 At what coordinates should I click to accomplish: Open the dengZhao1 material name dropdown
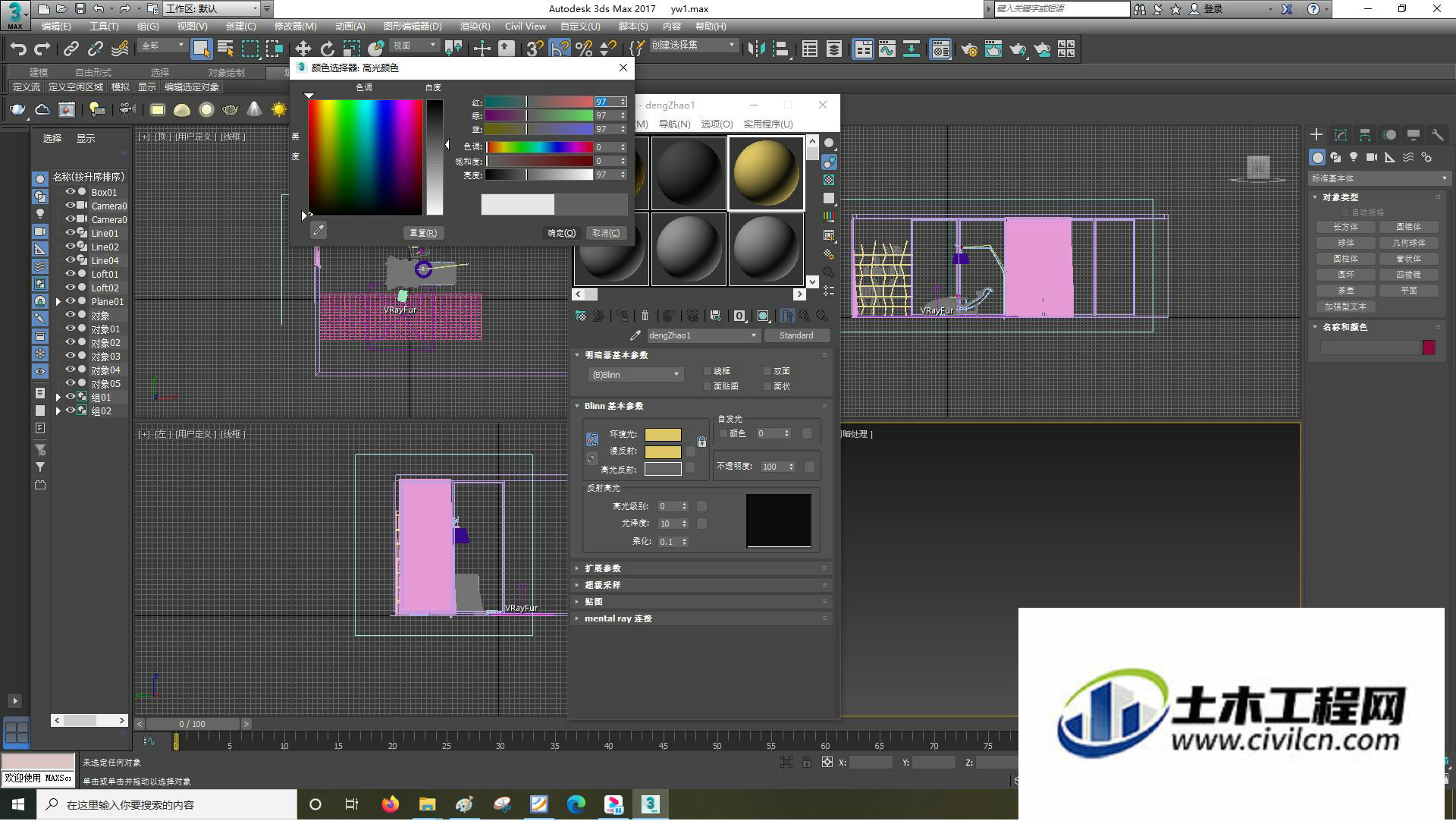point(703,335)
